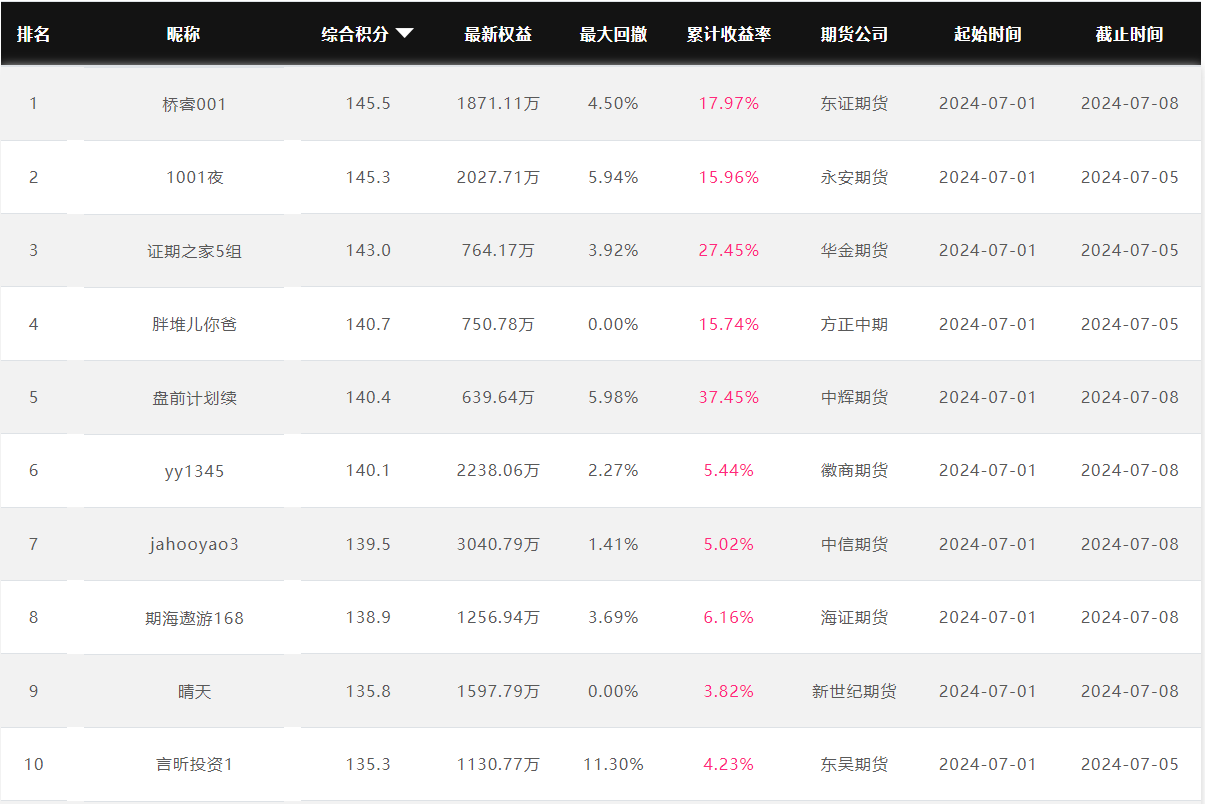Click equity value 3040.79万

[498, 544]
